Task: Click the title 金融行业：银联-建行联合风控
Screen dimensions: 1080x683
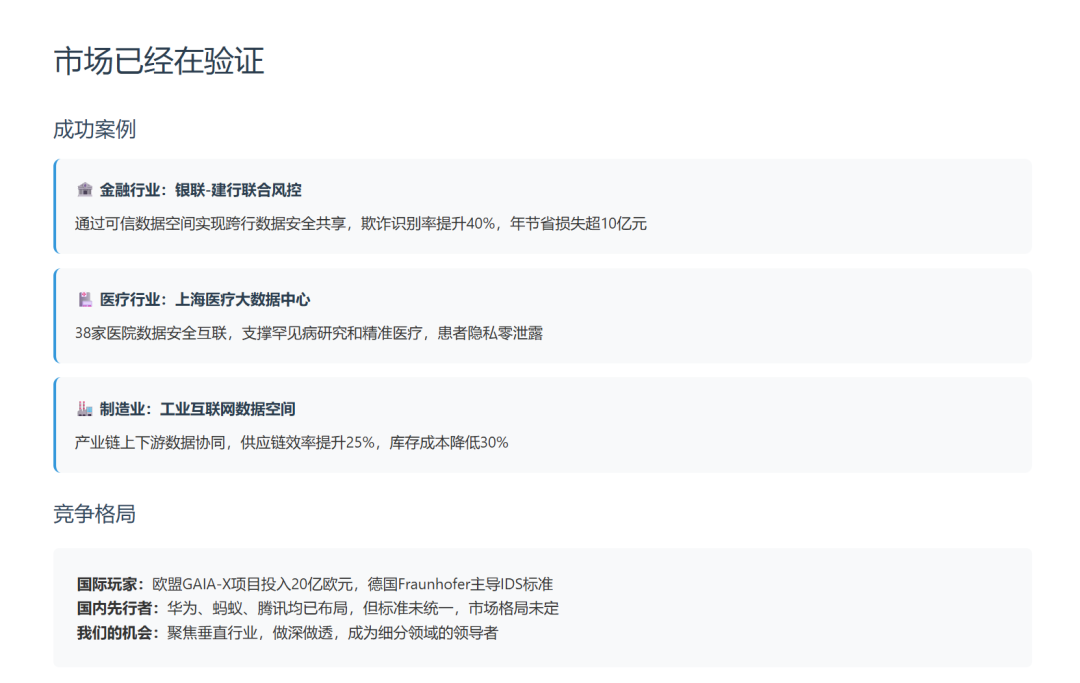Action: pos(200,190)
